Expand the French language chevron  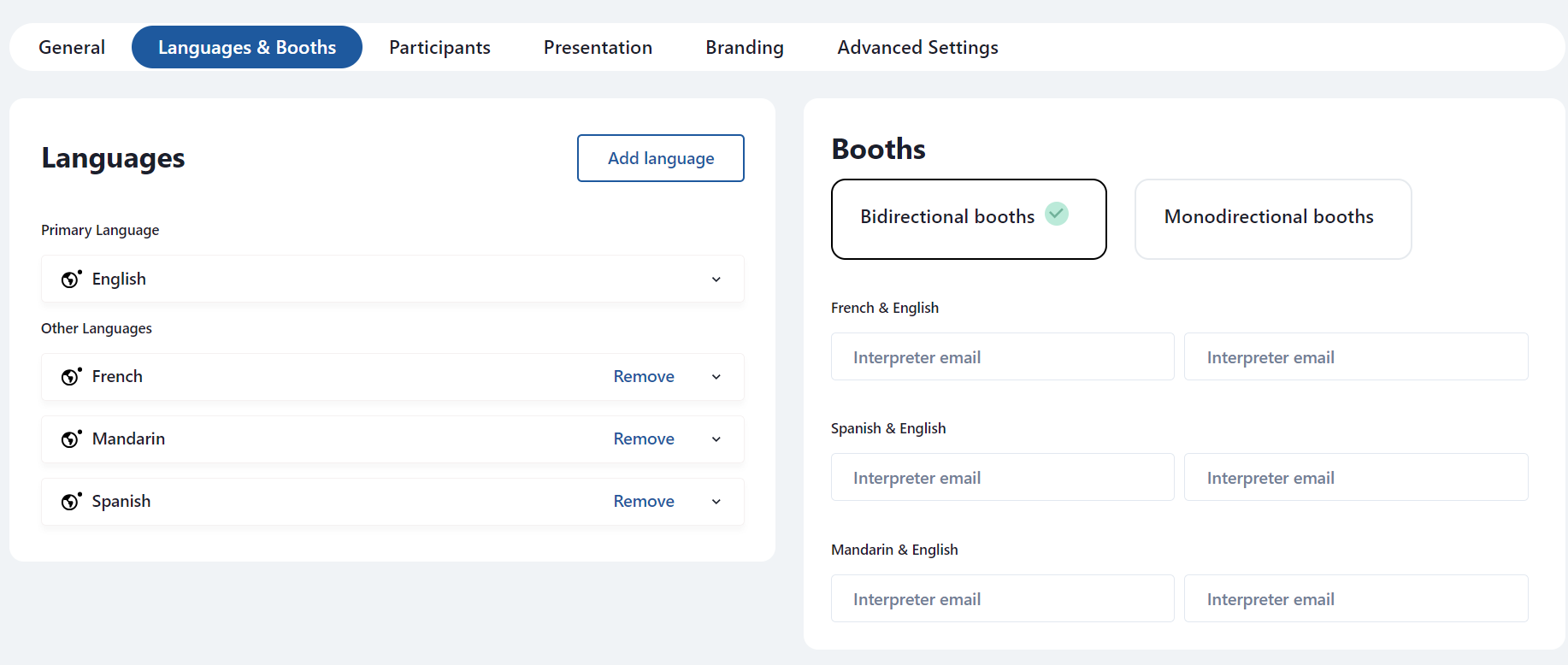coord(716,377)
